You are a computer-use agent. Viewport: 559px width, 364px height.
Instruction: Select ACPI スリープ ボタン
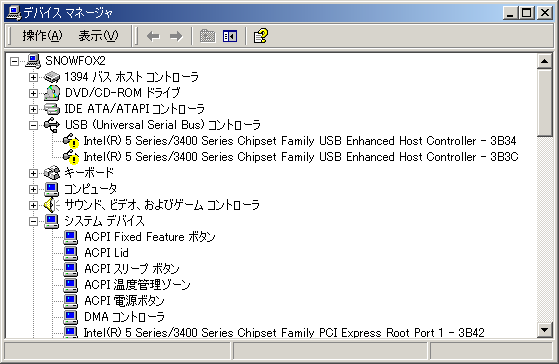(x=132, y=269)
